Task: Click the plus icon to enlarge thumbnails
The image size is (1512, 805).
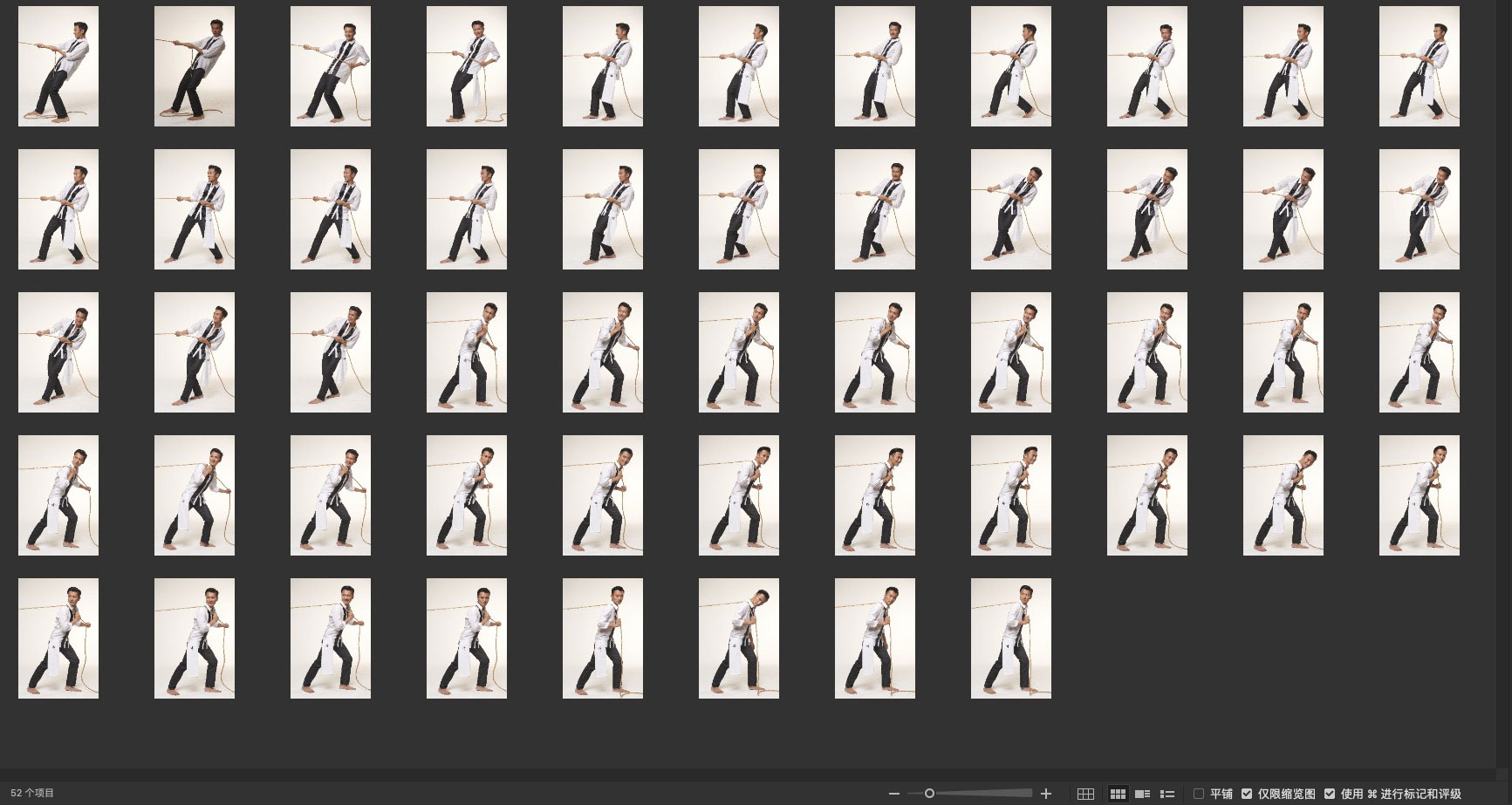Action: [1046, 794]
